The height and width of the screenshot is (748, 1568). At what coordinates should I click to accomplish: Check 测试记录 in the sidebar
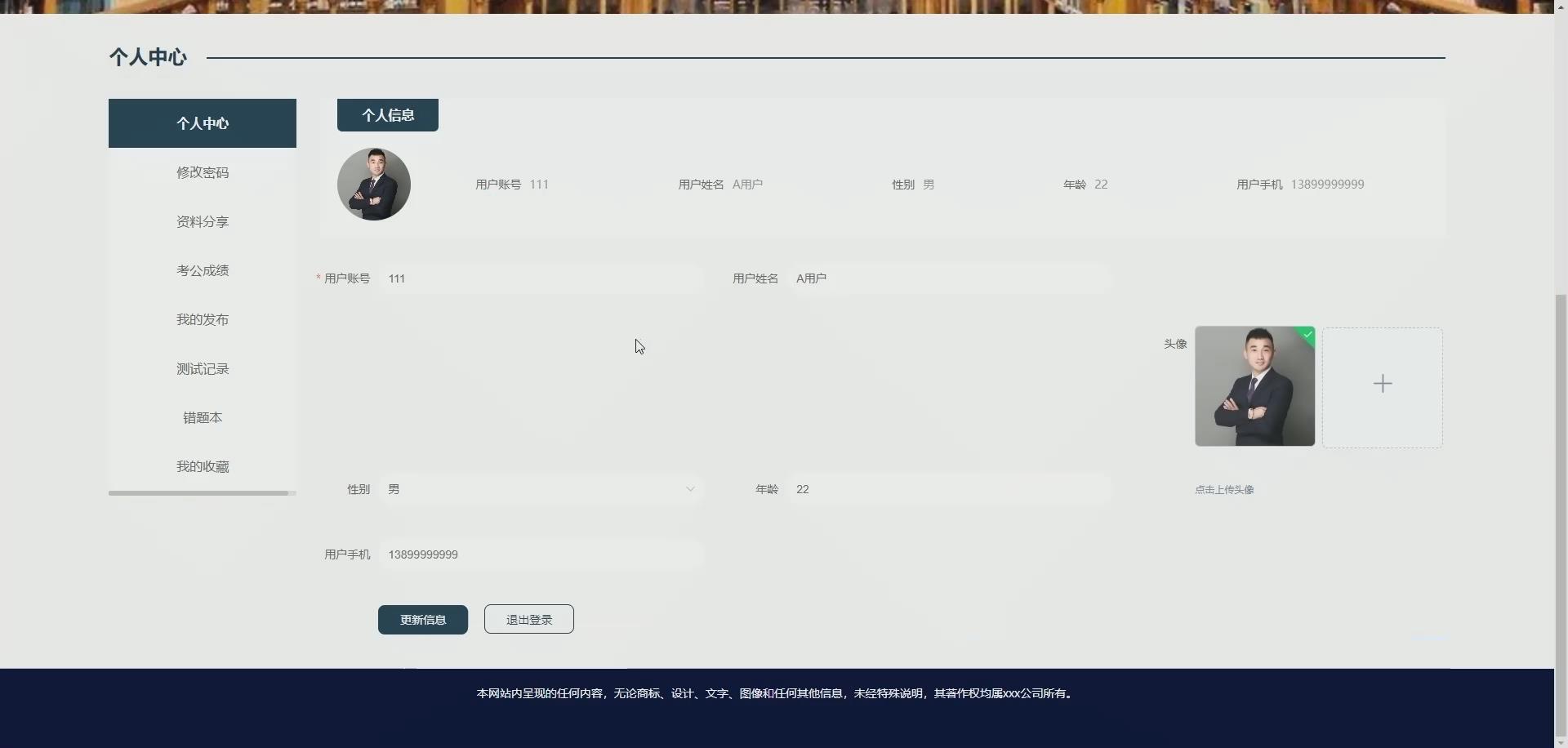coord(202,368)
